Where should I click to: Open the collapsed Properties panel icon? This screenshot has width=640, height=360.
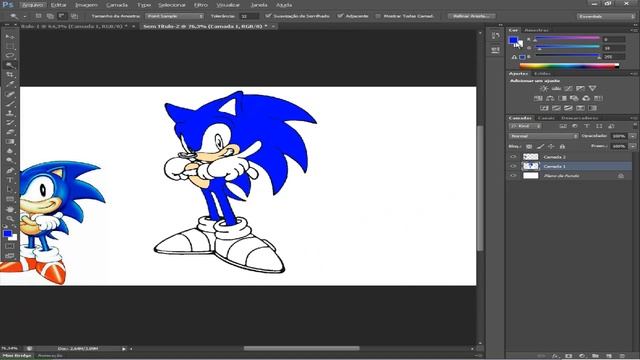pos(496,50)
